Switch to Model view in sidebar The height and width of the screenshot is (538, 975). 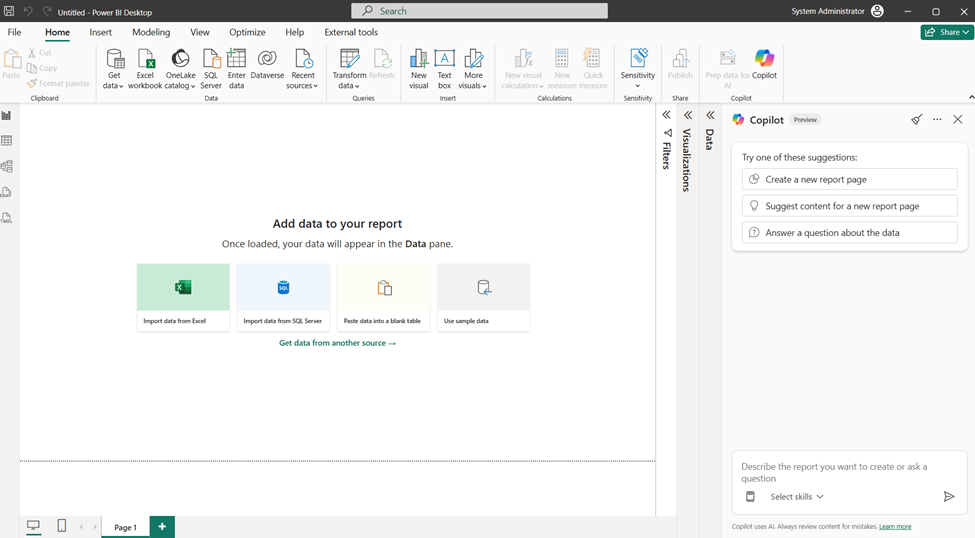click(x=7, y=167)
